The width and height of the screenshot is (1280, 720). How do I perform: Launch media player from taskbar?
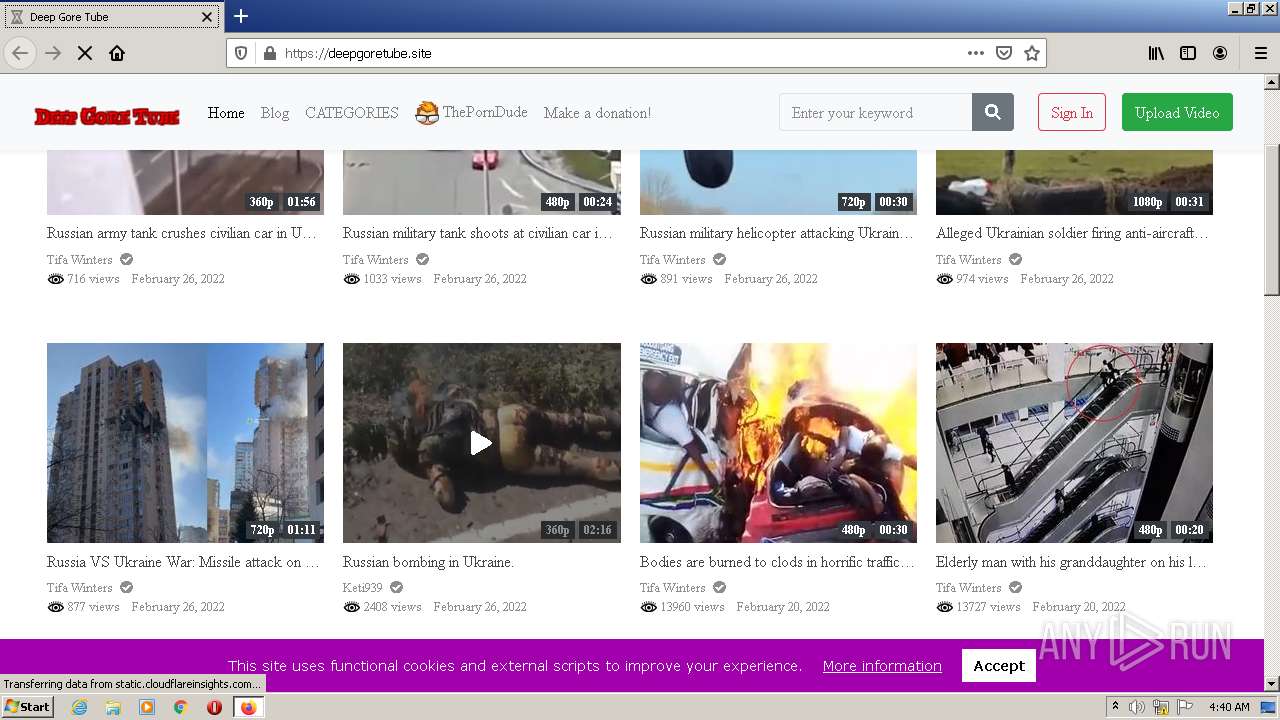coord(147,707)
